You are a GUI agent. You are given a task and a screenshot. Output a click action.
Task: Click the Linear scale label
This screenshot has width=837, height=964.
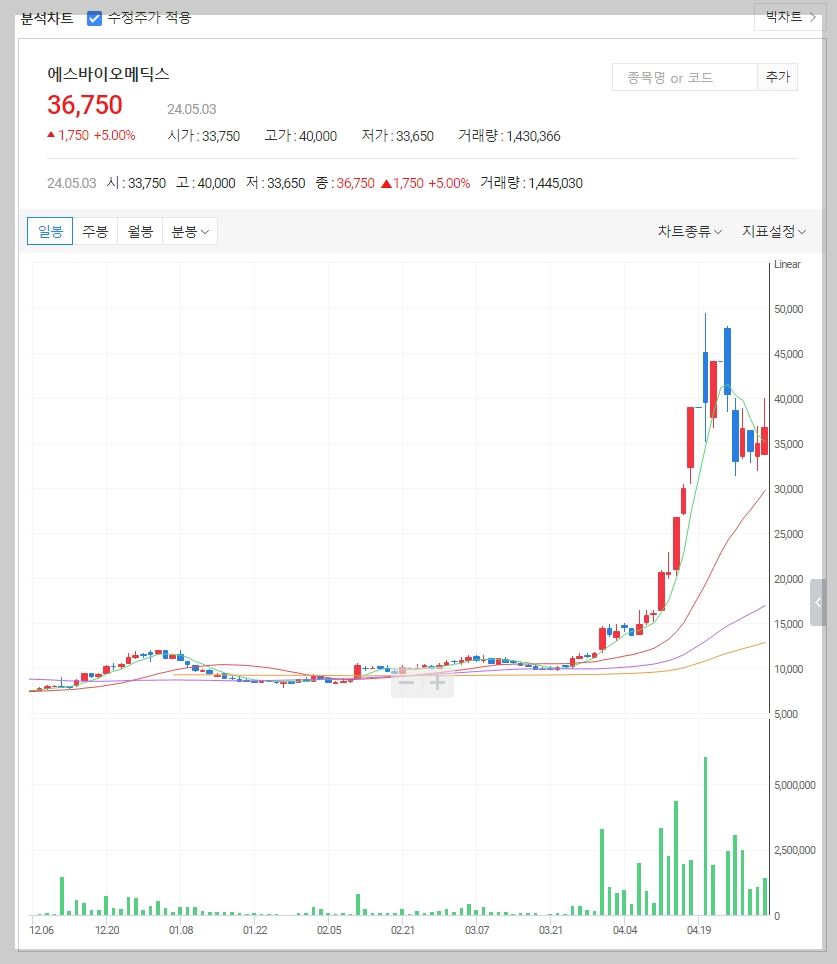point(787,264)
